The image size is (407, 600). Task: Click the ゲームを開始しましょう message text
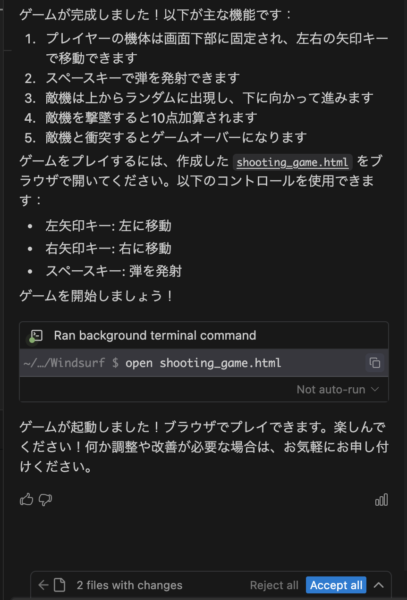tap(96, 296)
